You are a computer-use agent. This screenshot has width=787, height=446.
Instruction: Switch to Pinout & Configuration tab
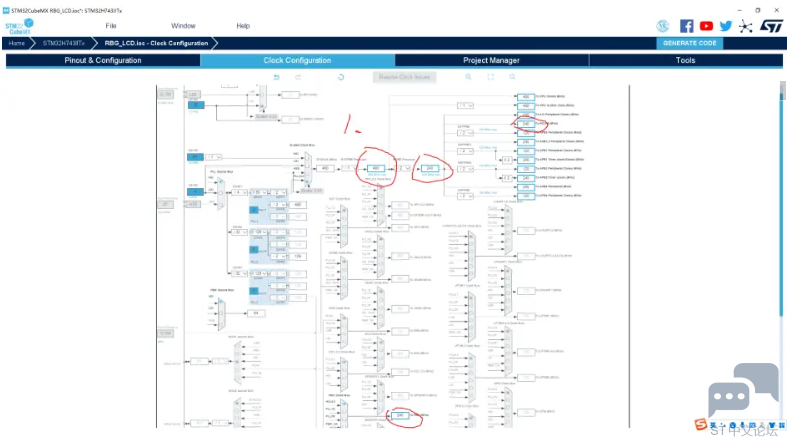click(103, 60)
